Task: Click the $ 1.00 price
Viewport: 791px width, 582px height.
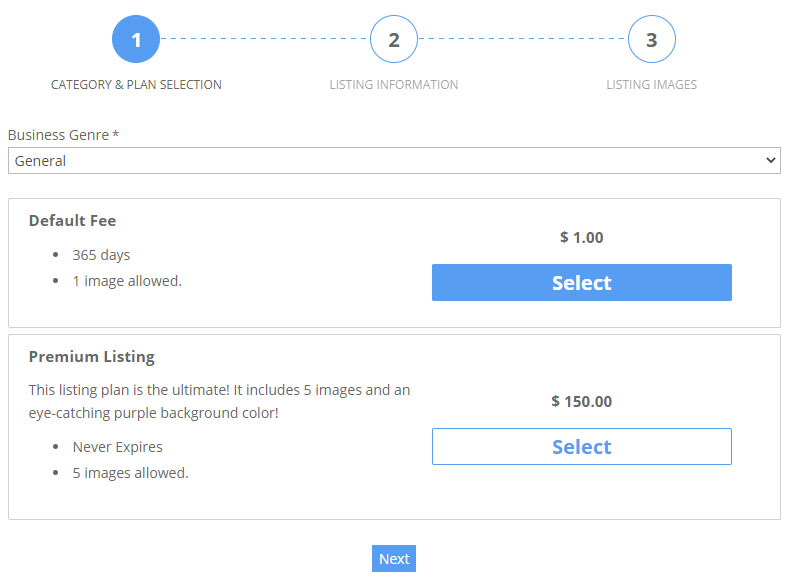Action: pos(582,237)
